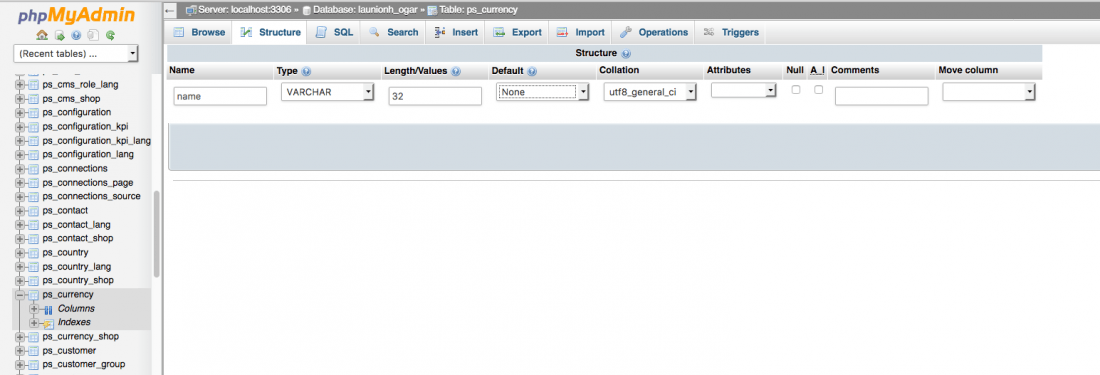Open the Attributes dropdown
This screenshot has height=375, width=1100.
click(744, 90)
